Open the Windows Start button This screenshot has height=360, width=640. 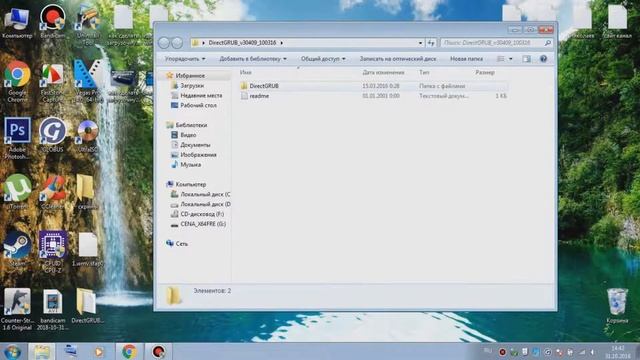[12, 351]
